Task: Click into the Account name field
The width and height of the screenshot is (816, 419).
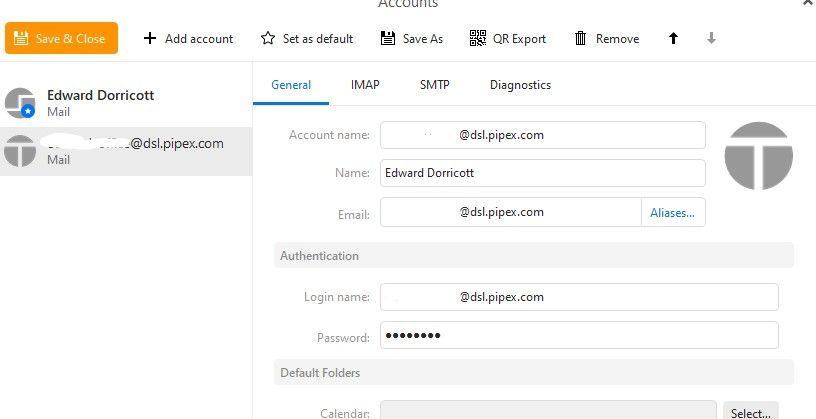Action: pos(542,135)
